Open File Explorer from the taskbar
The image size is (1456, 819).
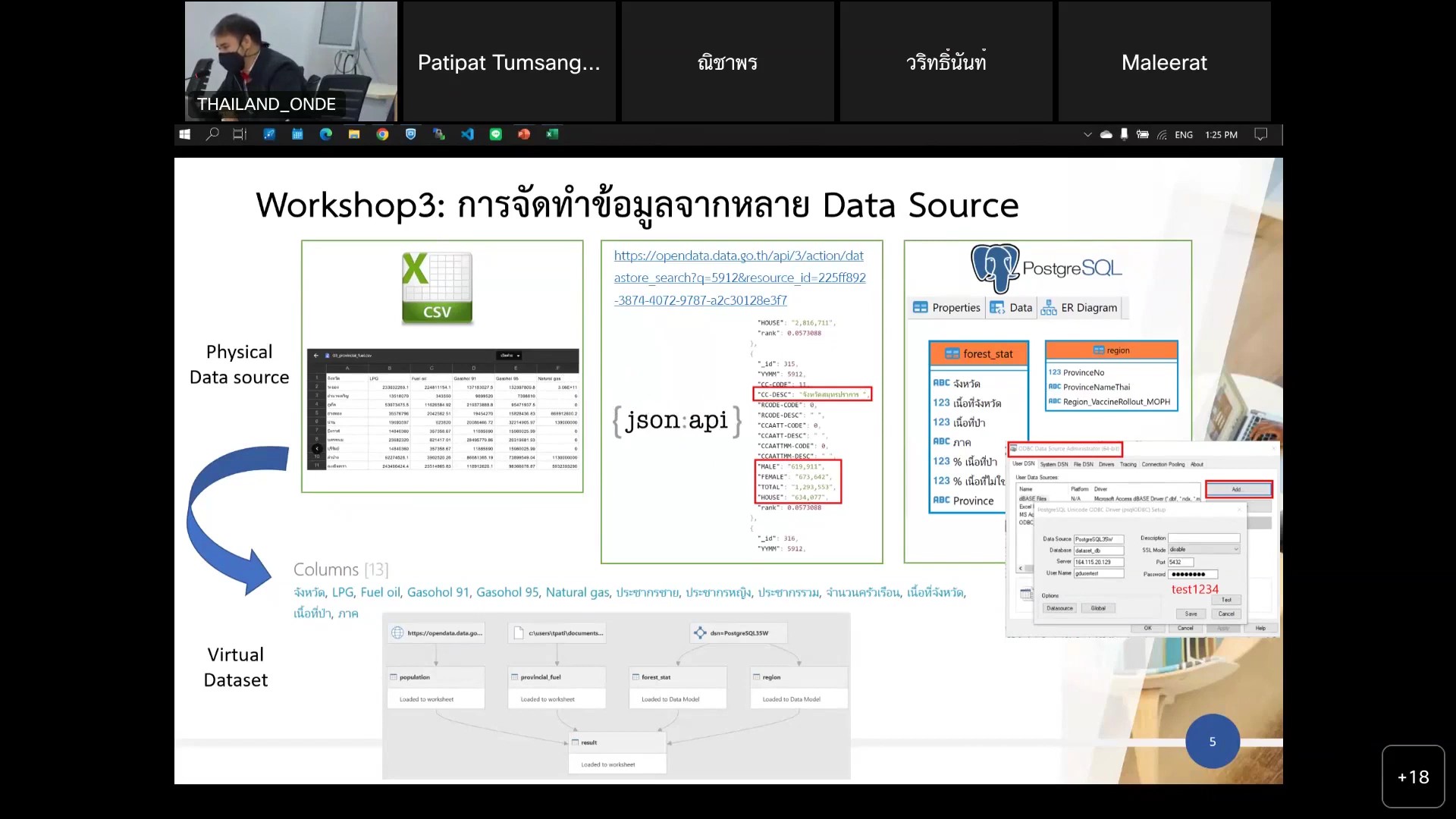click(354, 134)
